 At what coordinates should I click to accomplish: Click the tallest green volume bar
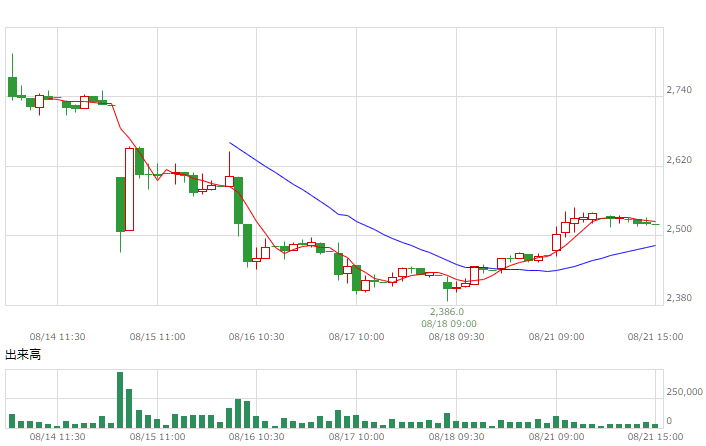click(120, 400)
